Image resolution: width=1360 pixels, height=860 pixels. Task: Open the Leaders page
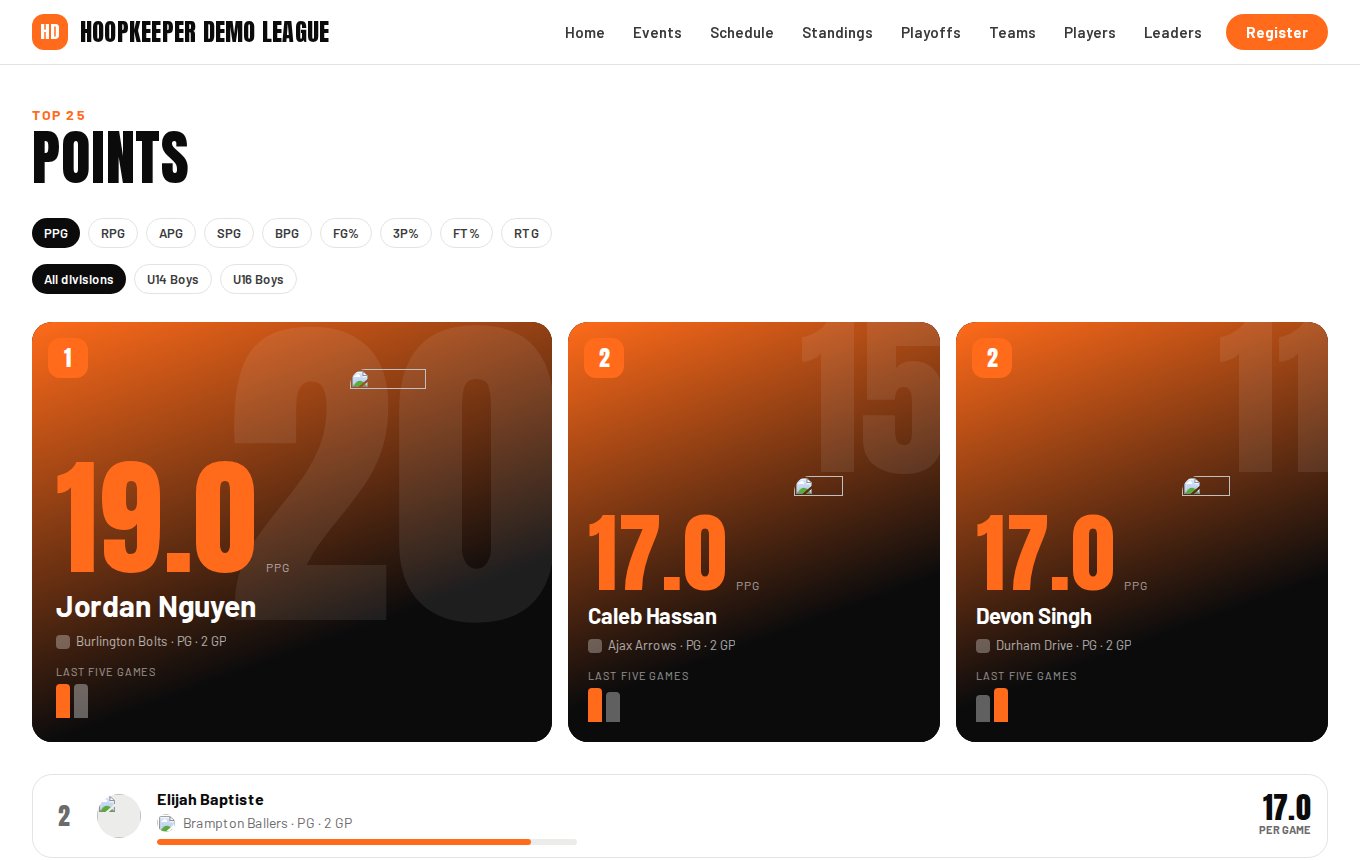click(x=1173, y=32)
